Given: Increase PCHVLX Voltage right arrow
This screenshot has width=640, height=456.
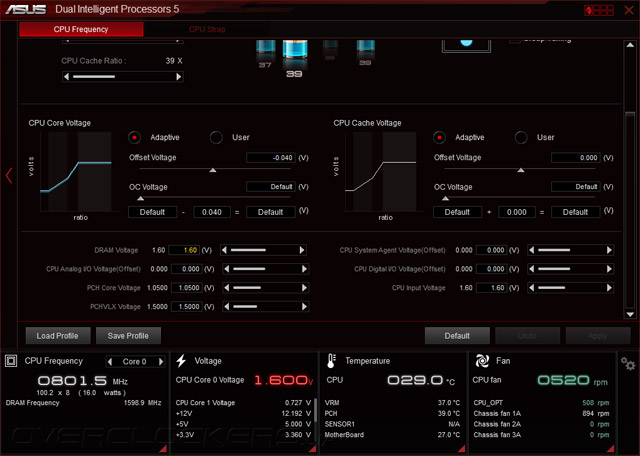Looking at the screenshot, I should [304, 307].
